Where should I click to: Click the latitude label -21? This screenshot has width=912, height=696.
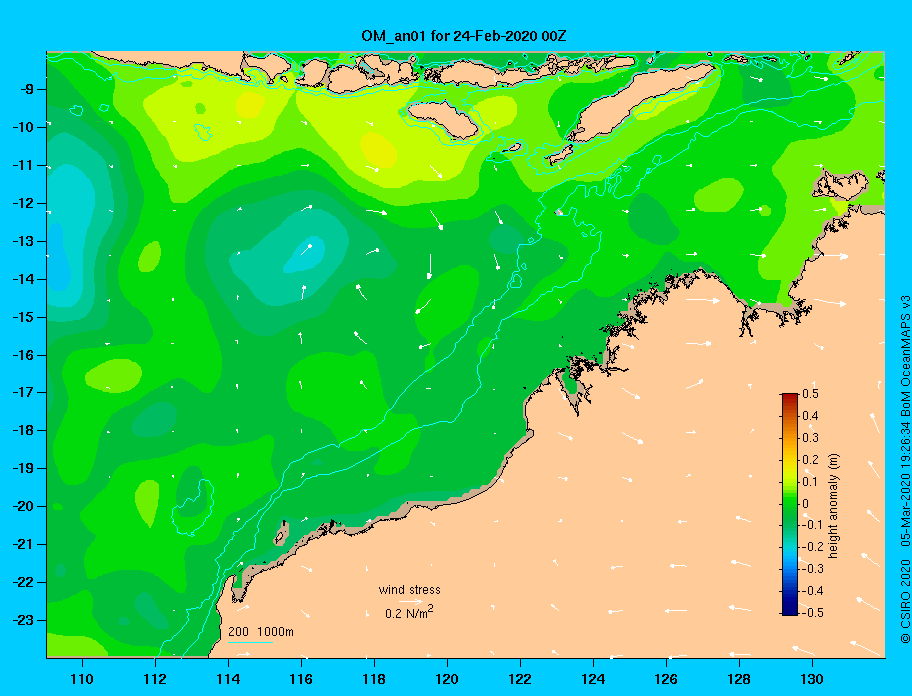(x=24, y=545)
